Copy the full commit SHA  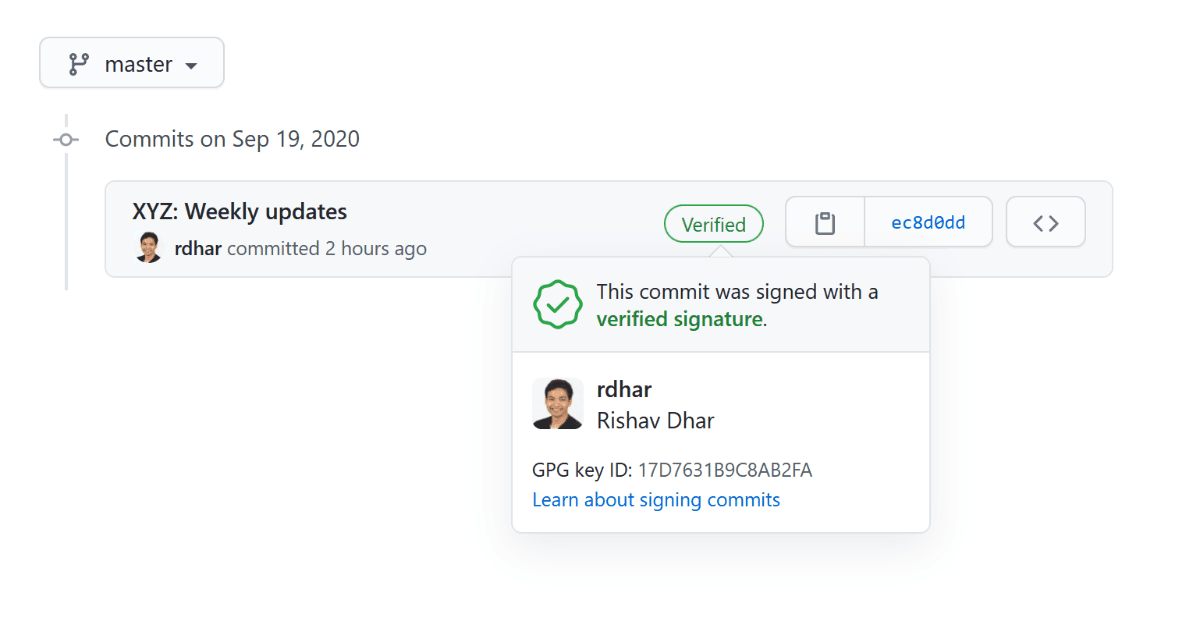coord(825,223)
